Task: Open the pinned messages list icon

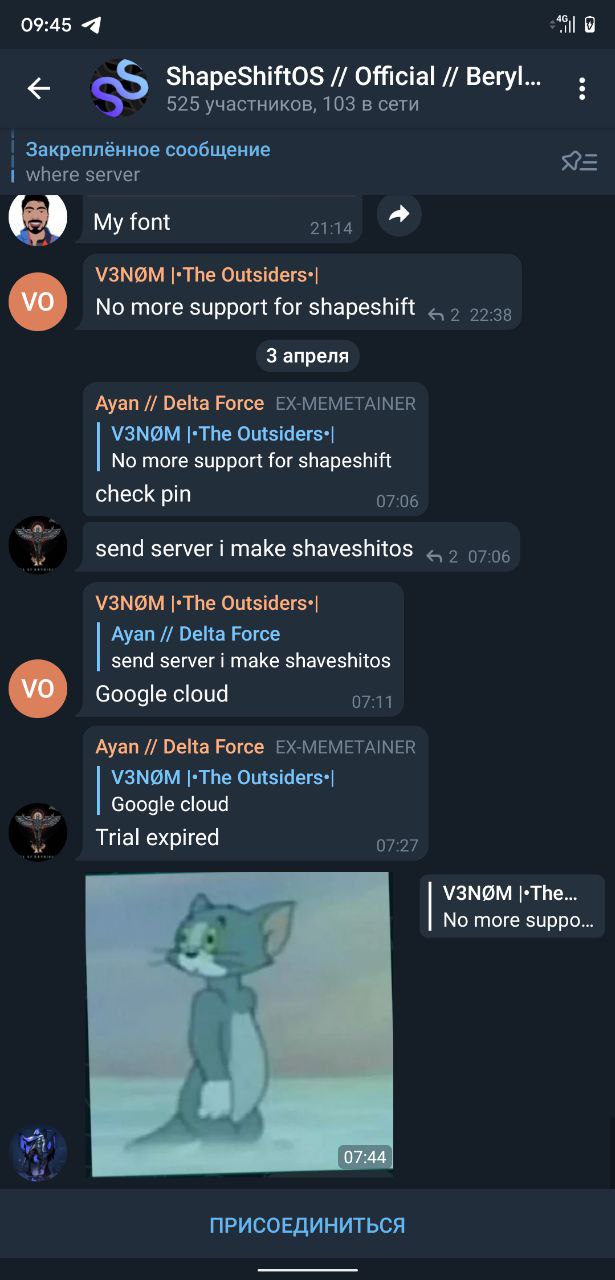Action: pos(579,161)
